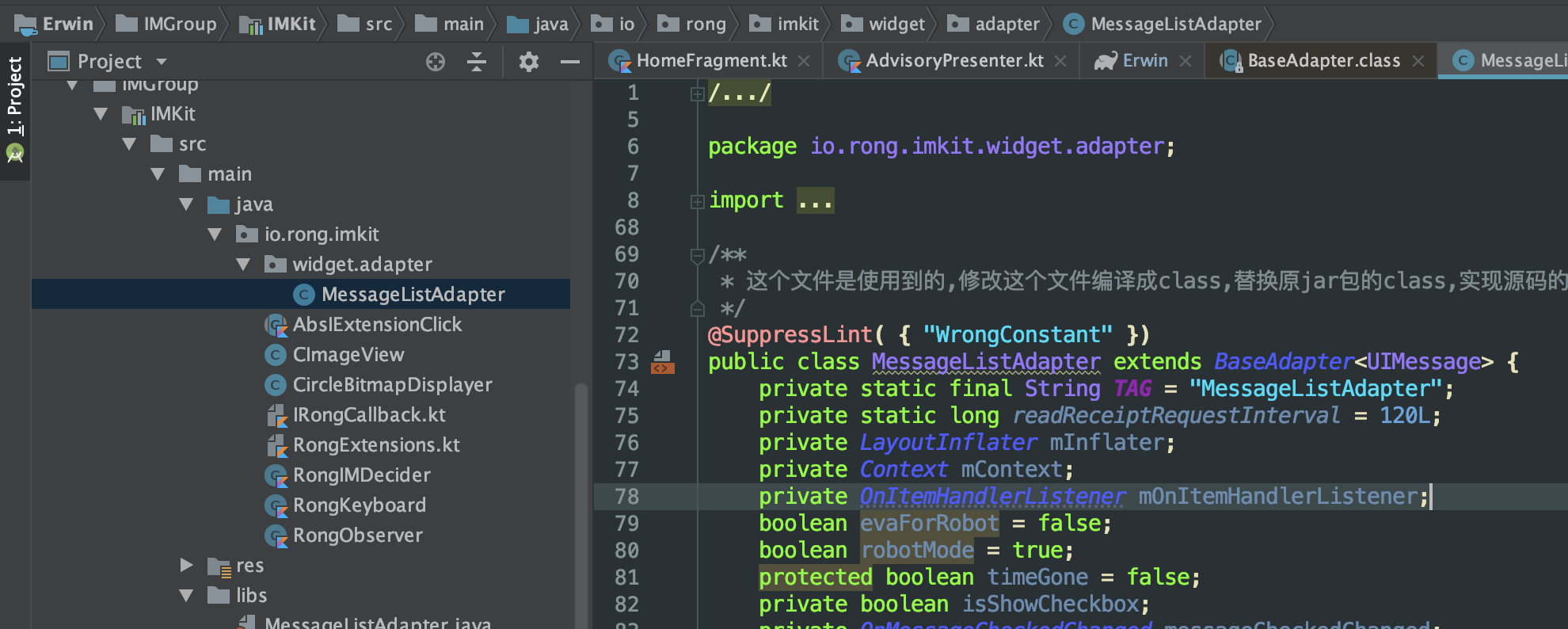Image resolution: width=1568 pixels, height=629 pixels.
Task: Open RongObserver in project tree
Action: pyautogui.click(x=345, y=536)
